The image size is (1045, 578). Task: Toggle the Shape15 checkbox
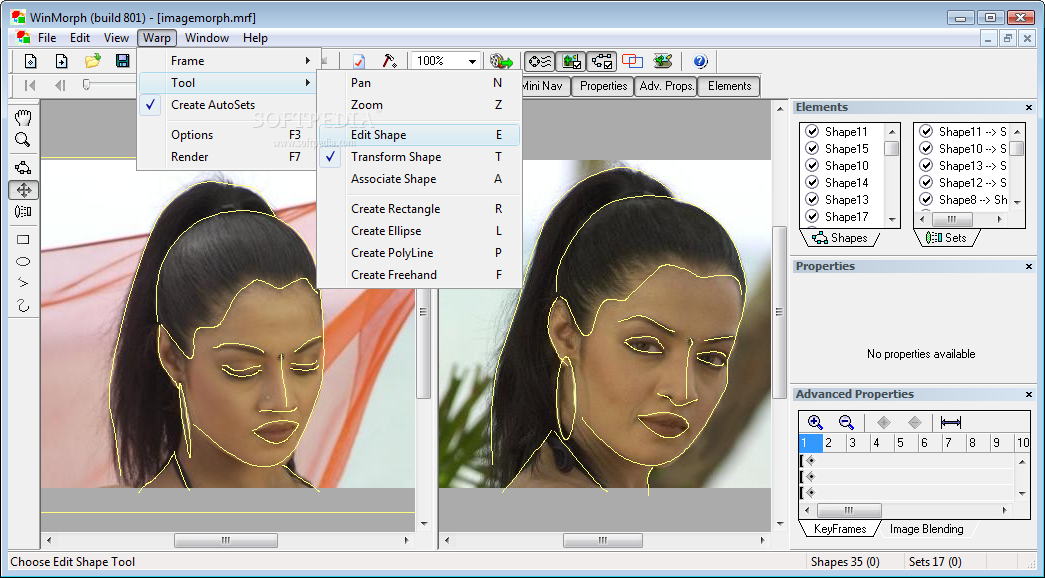(812, 149)
